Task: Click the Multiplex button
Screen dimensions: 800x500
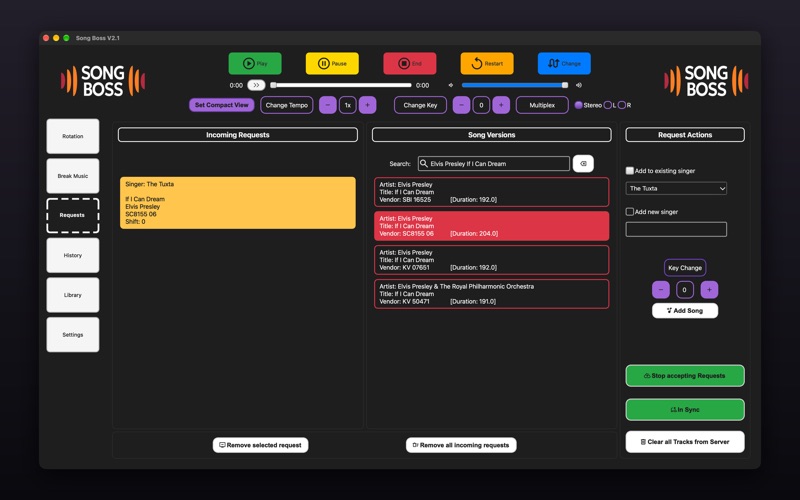Action: tap(542, 105)
